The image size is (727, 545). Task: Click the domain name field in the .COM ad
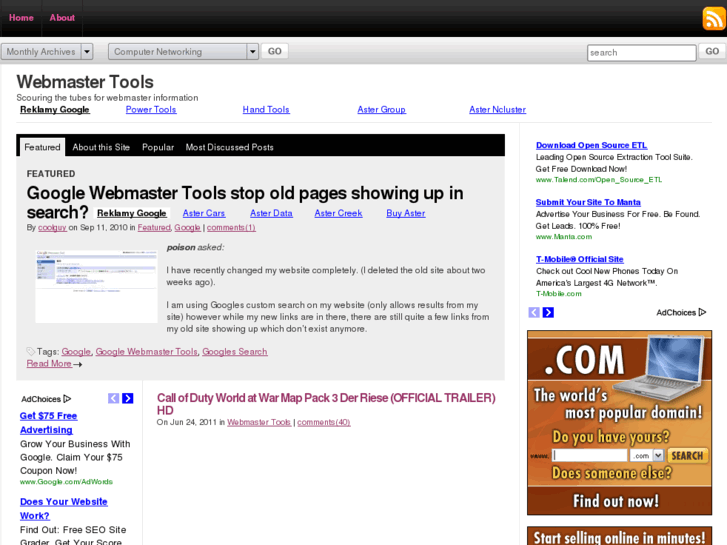[590, 455]
